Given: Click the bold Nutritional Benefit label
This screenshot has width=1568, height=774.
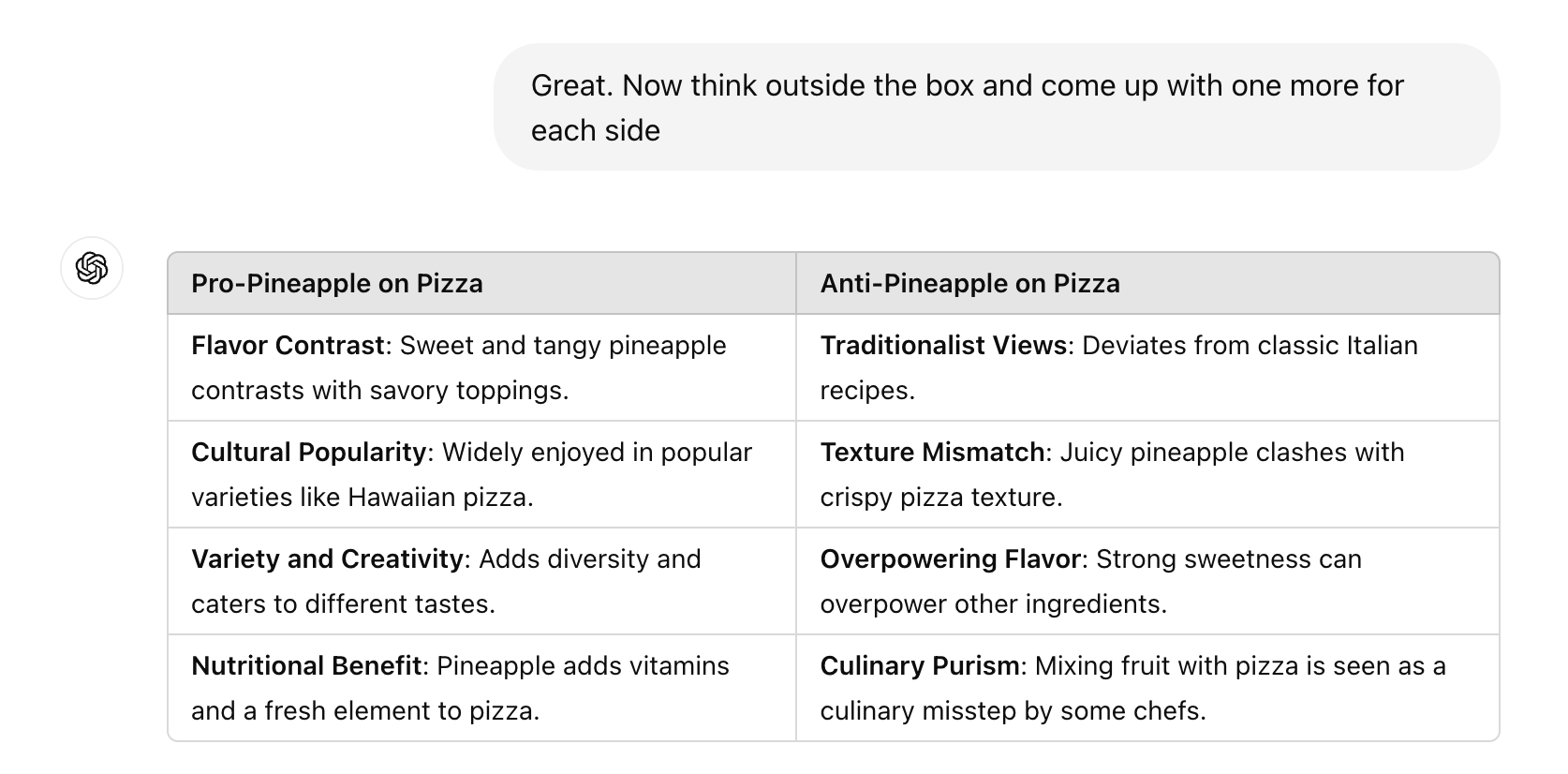Looking at the screenshot, I should click(x=306, y=666).
